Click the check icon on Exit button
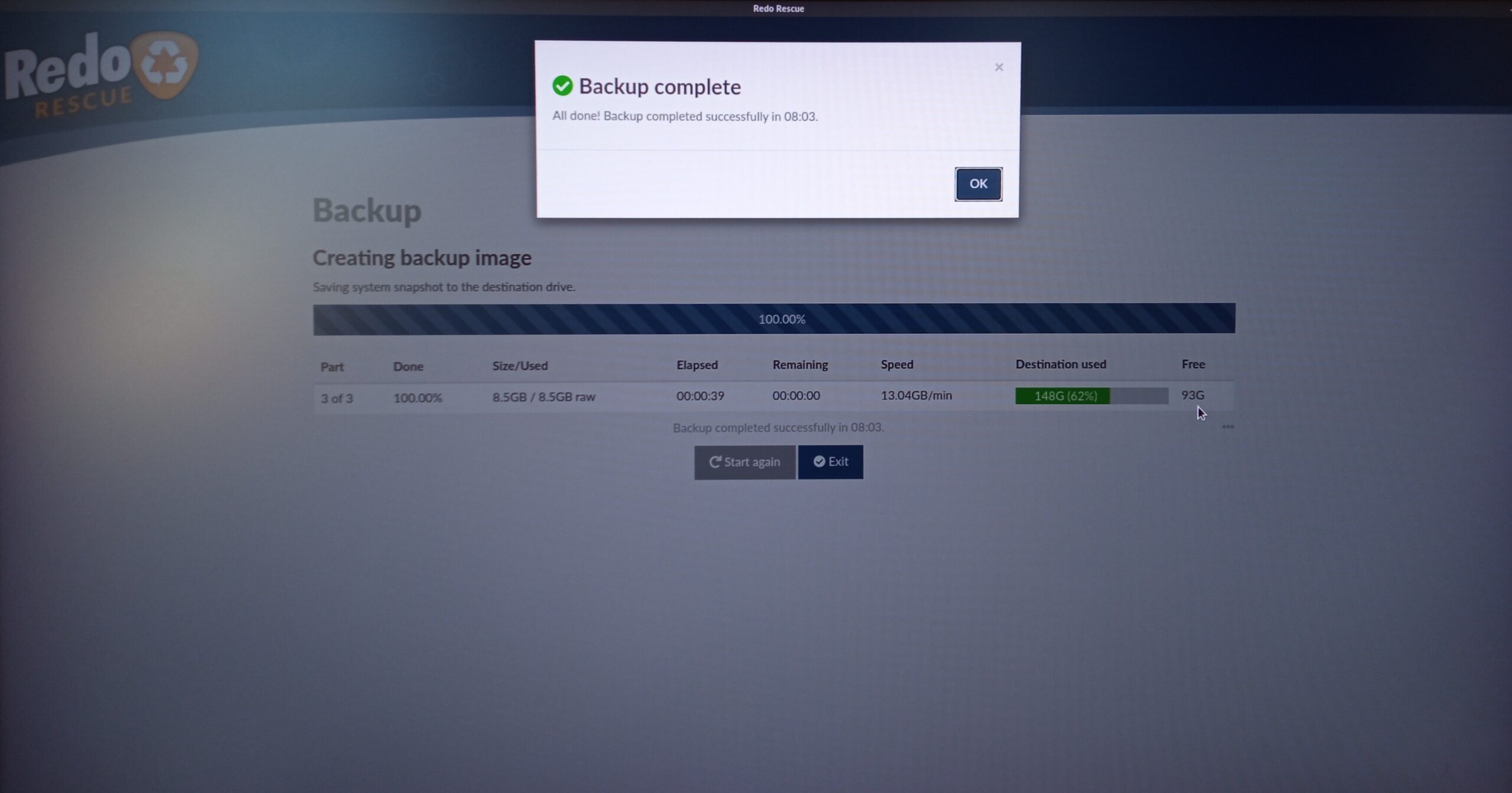This screenshot has width=1512, height=793. (x=819, y=461)
